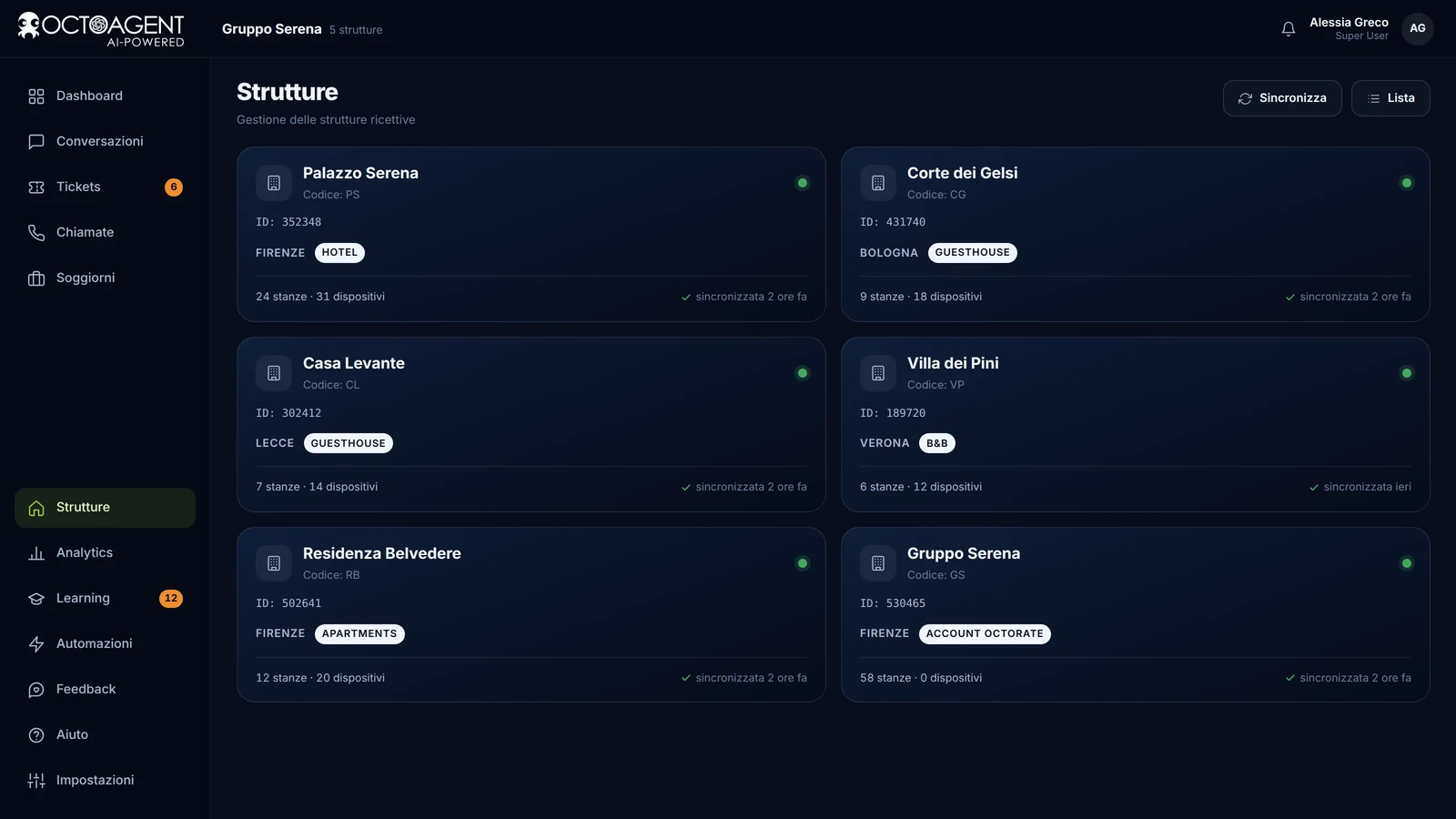Click 'sincronizzata ieri' status text

[x=1368, y=487]
